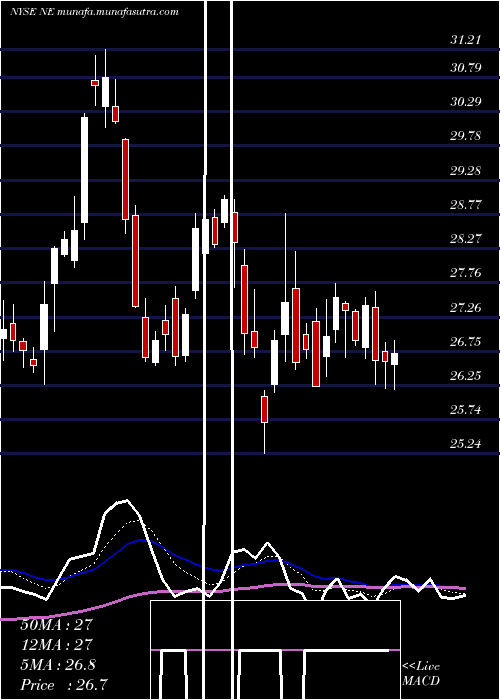
Task: Click the 25.24 price axis label
Action: click(x=465, y=443)
